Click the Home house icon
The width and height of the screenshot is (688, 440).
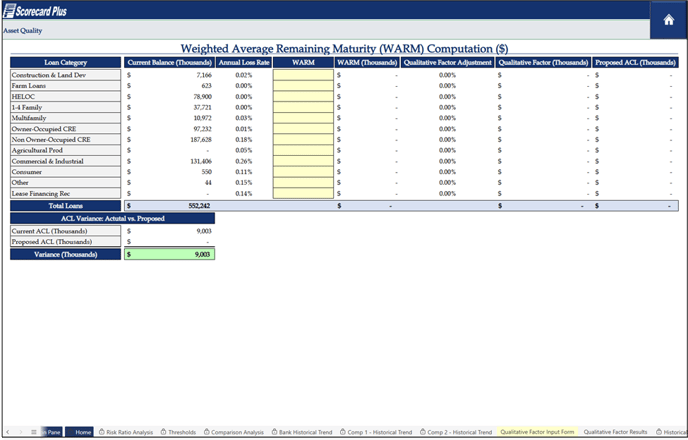click(x=668, y=20)
